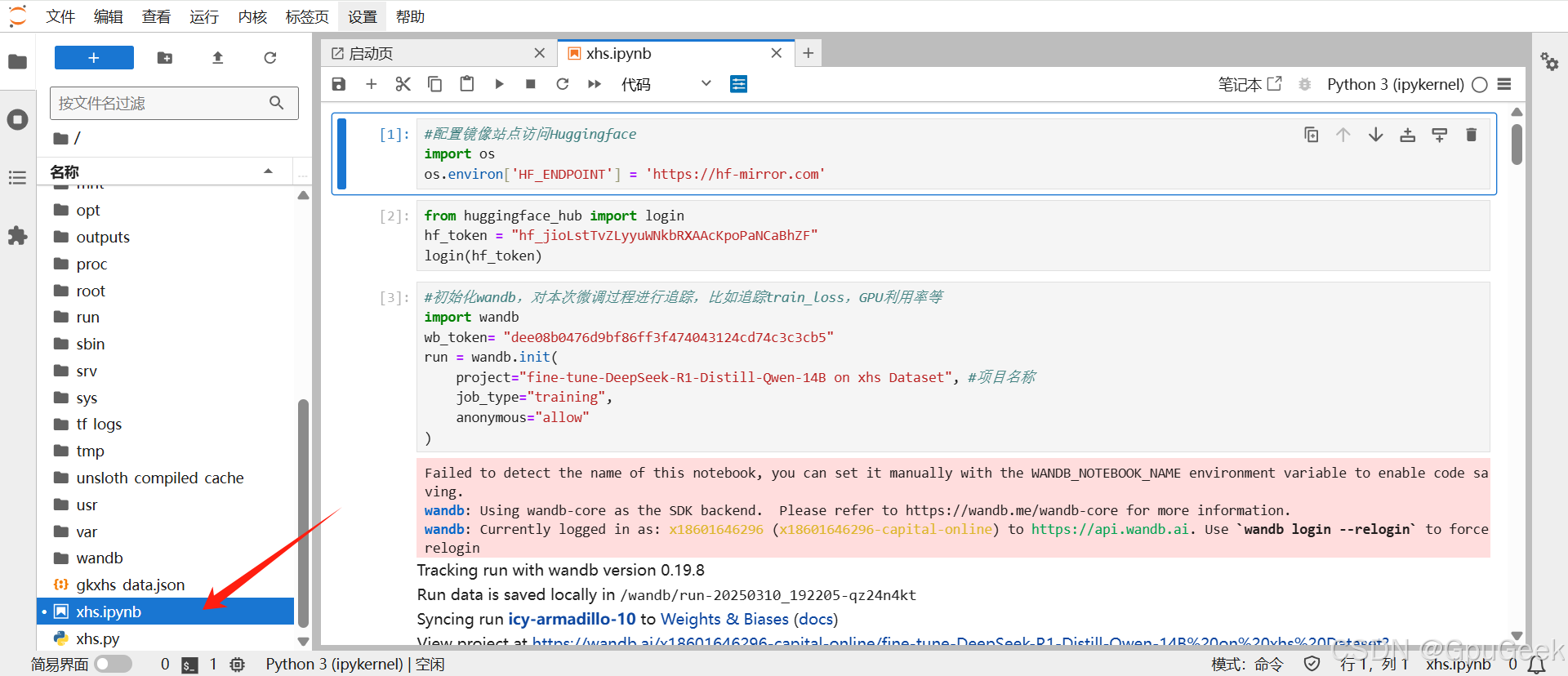Click the notebook vertical scrollbar thumb
The image size is (1568, 676).
[x=1517, y=144]
